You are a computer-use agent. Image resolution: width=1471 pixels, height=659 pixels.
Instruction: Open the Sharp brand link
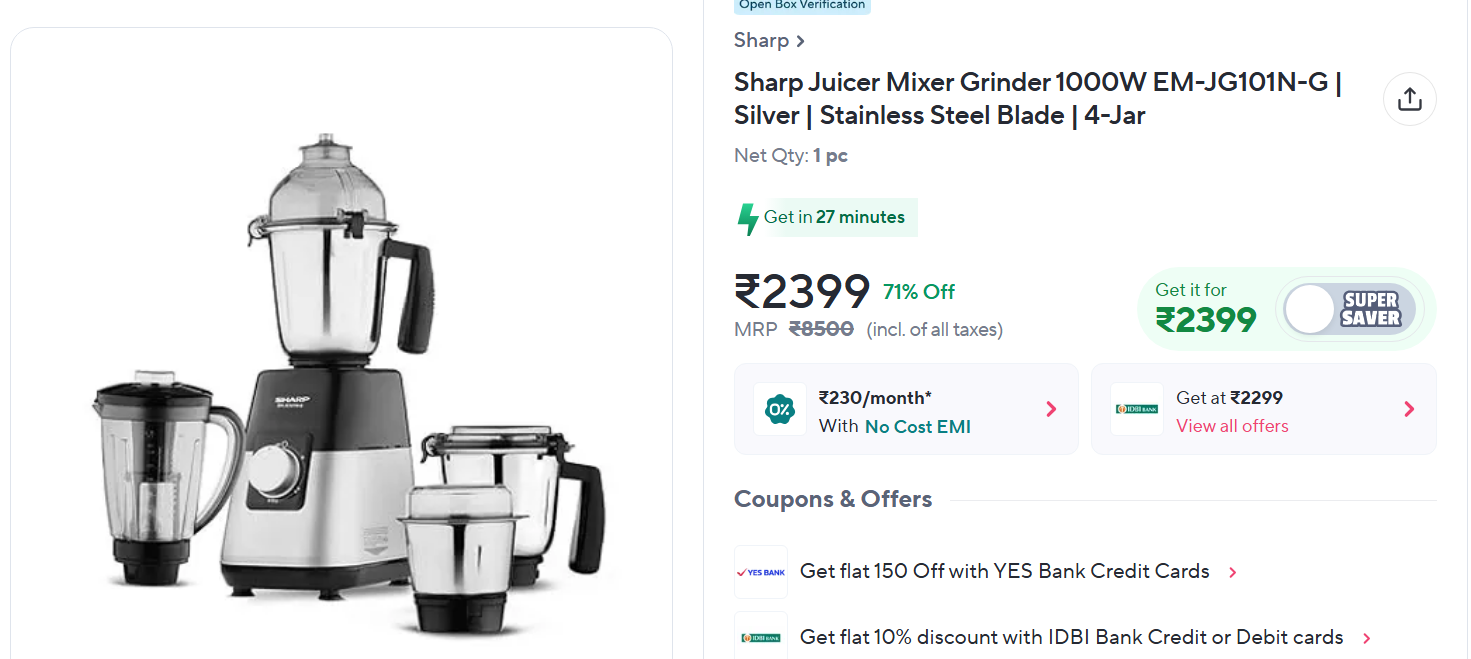(x=769, y=40)
